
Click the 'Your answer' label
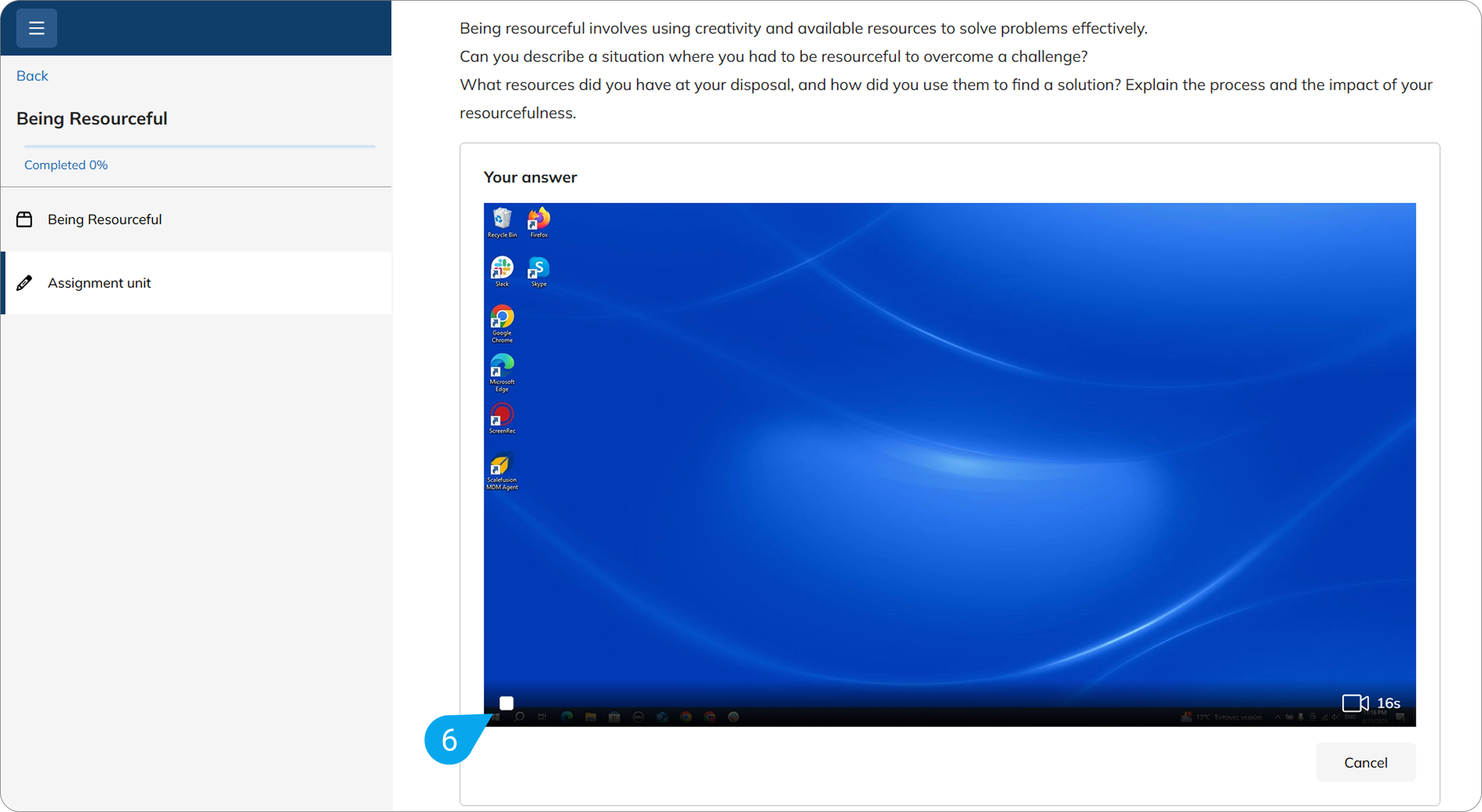point(530,177)
